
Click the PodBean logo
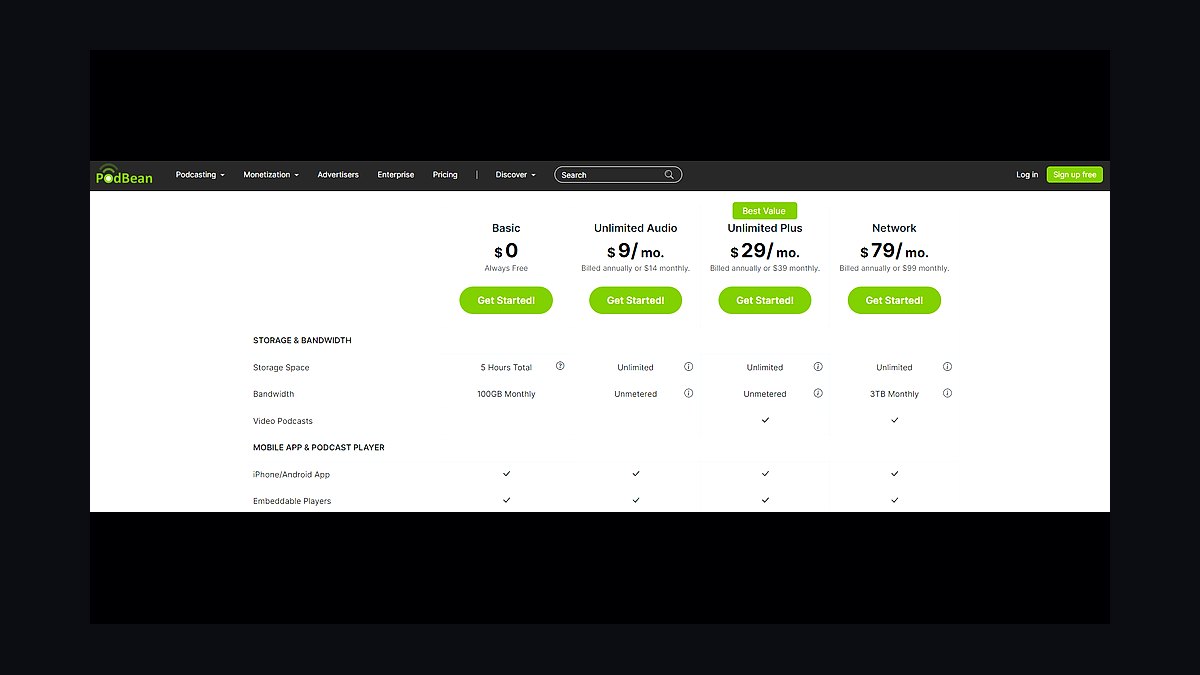pyautogui.click(x=124, y=174)
